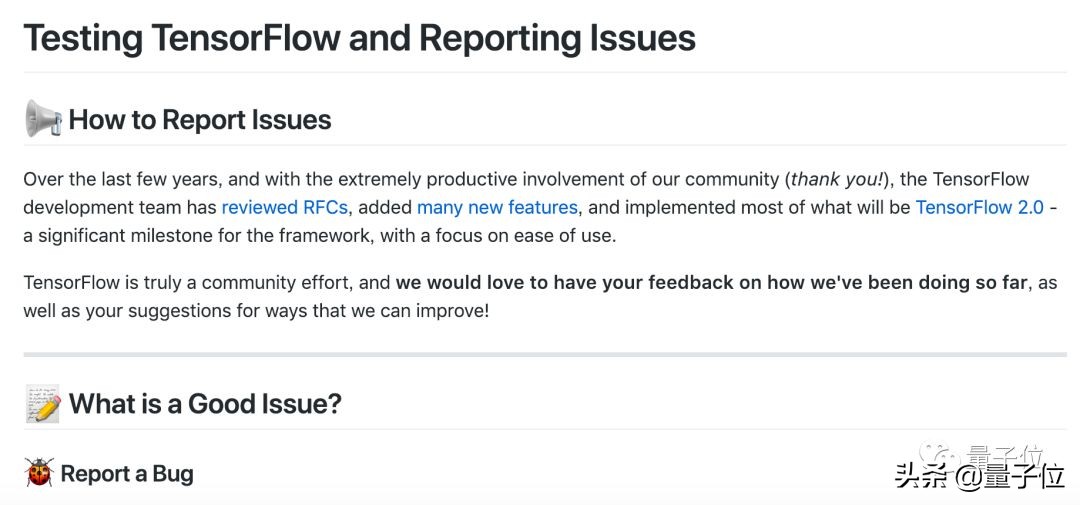Viewport: 1080px width, 505px height.
Task: Click the "Testing TensorFlow and Reporting Issues" title
Action: [x=359, y=38]
